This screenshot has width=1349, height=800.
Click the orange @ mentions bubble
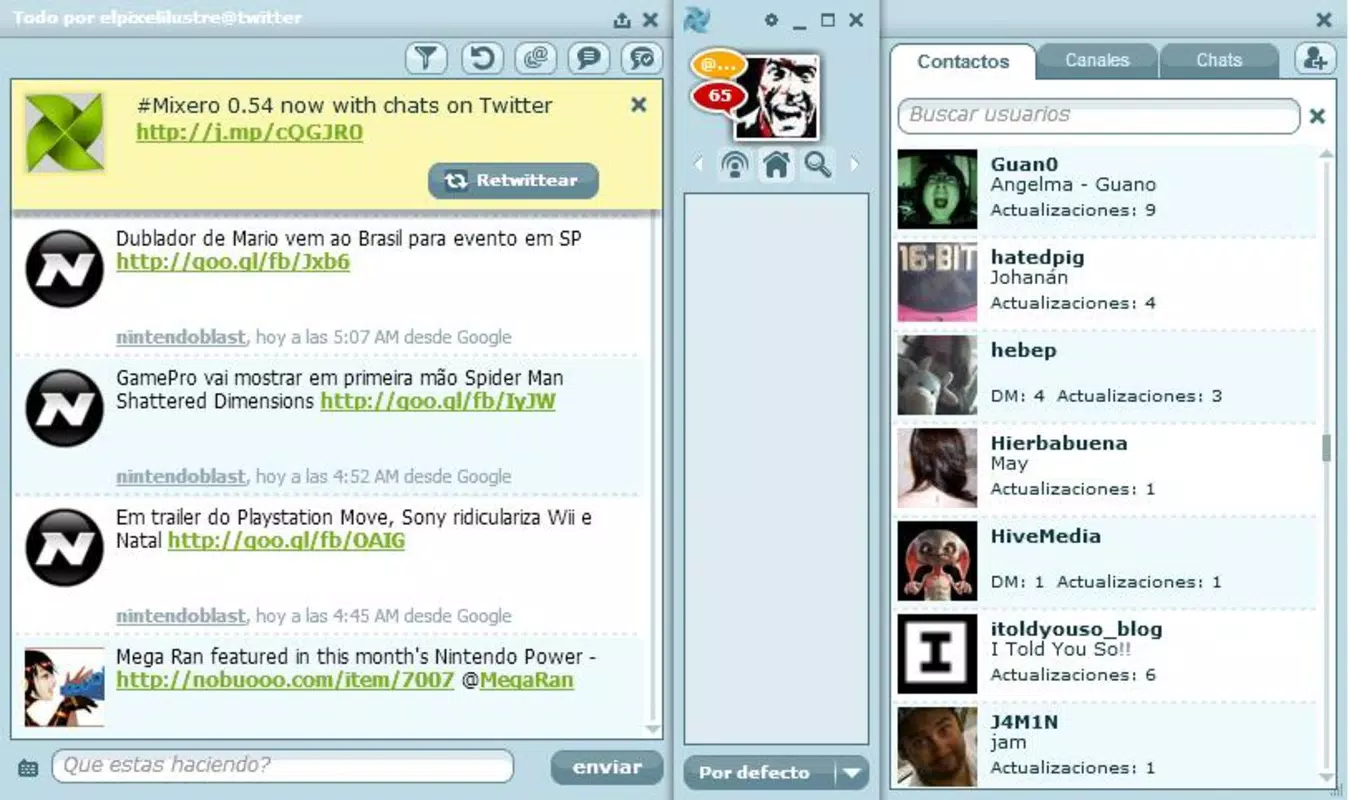coord(717,64)
